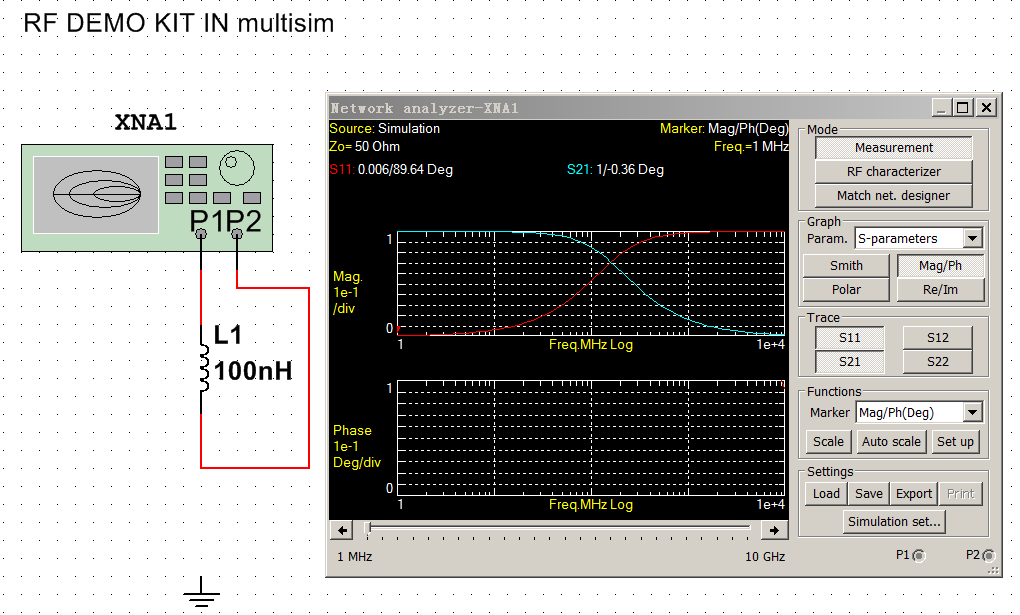Maximize the Network analyzer window

point(963,107)
